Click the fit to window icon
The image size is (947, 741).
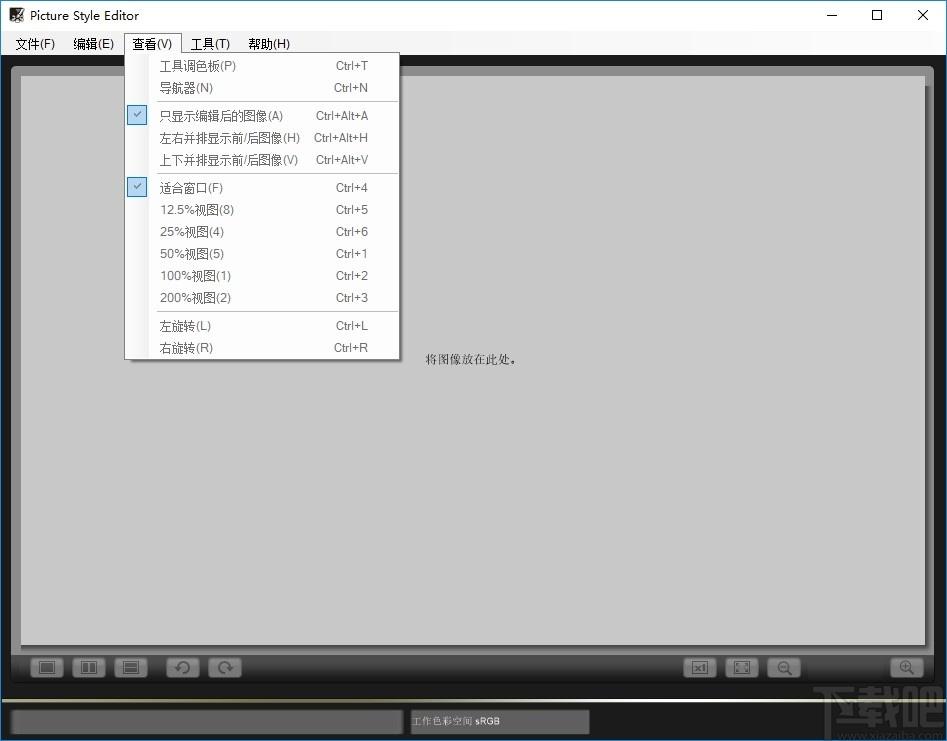pyautogui.click(x=742, y=667)
